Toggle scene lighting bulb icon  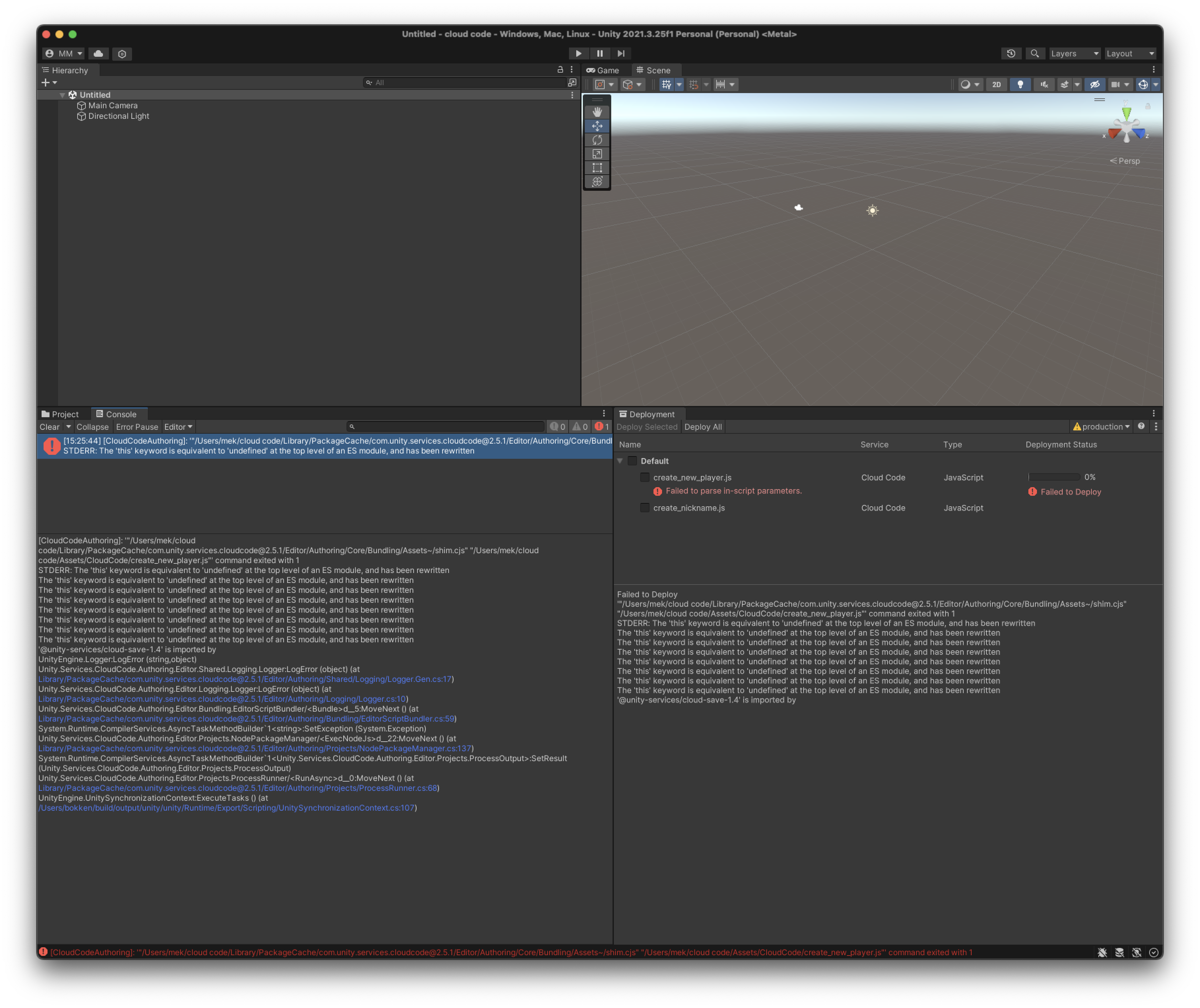point(1020,84)
